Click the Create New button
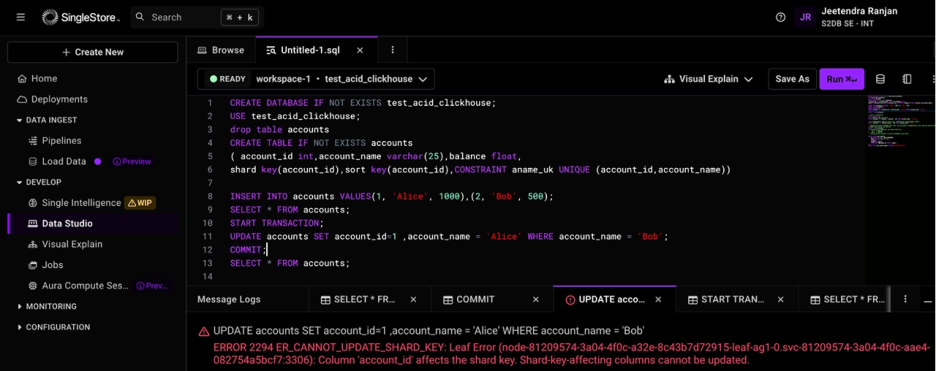The height and width of the screenshot is (371, 936). pyautogui.click(x=93, y=52)
